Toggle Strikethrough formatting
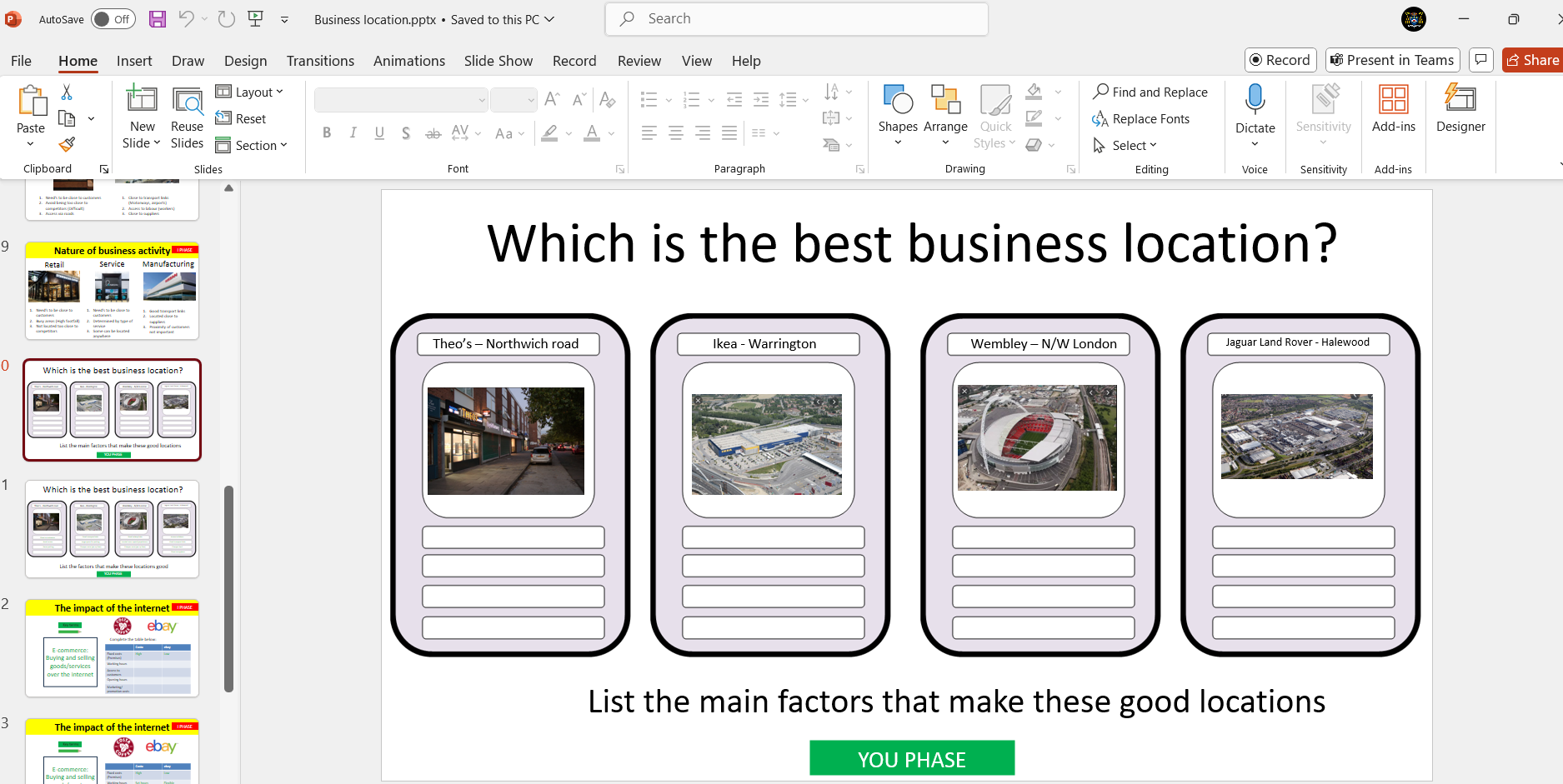This screenshot has width=1563, height=784. pyautogui.click(x=433, y=133)
